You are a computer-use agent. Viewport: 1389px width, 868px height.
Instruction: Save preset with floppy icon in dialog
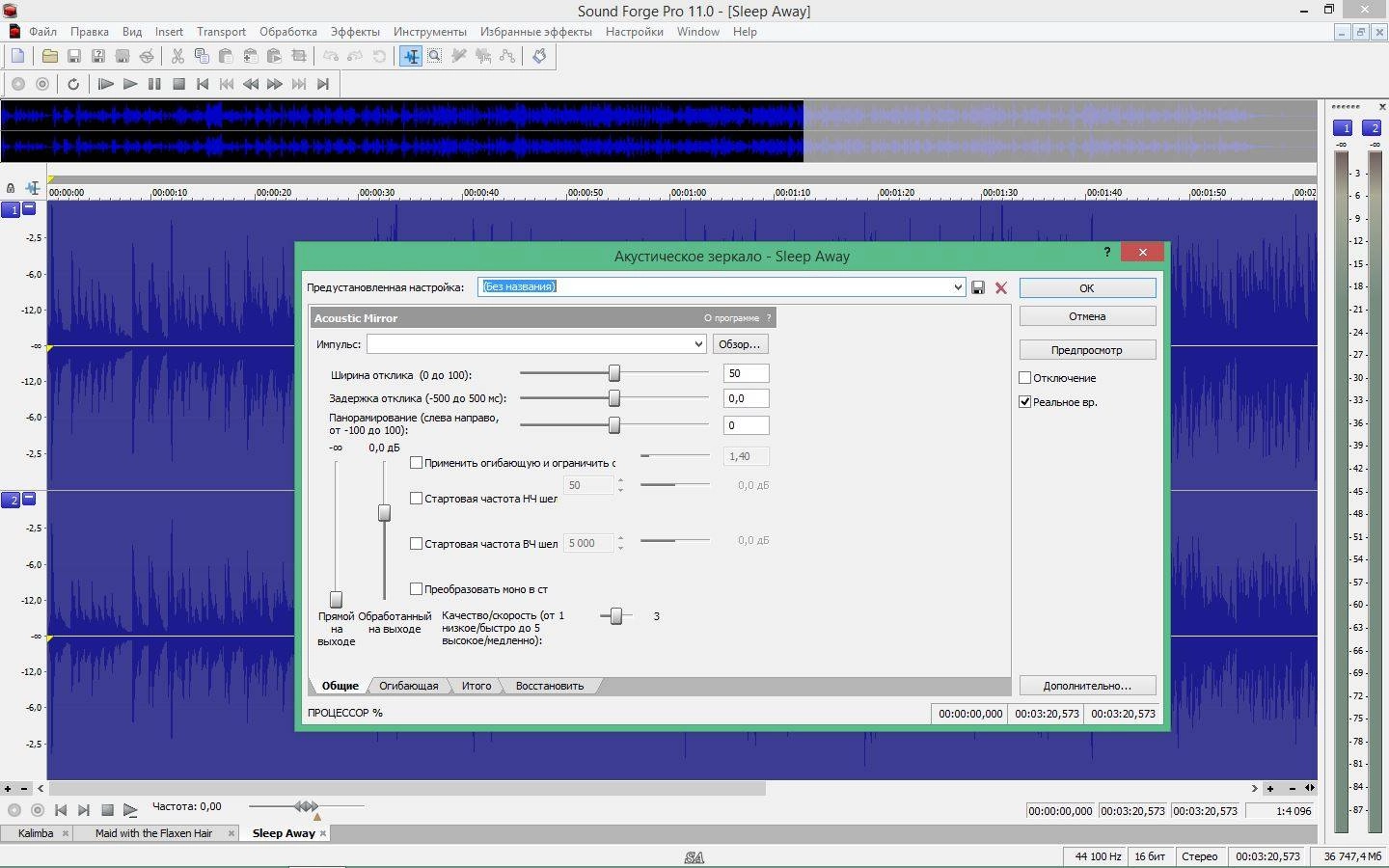tap(978, 287)
